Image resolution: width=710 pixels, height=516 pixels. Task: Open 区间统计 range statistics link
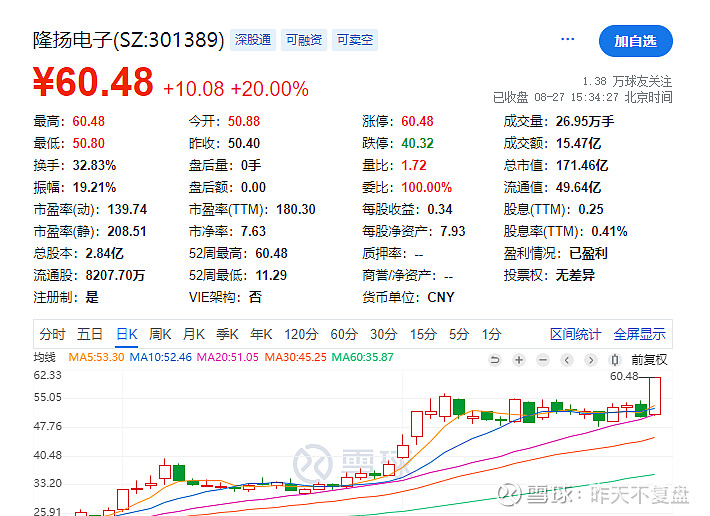tap(576, 334)
